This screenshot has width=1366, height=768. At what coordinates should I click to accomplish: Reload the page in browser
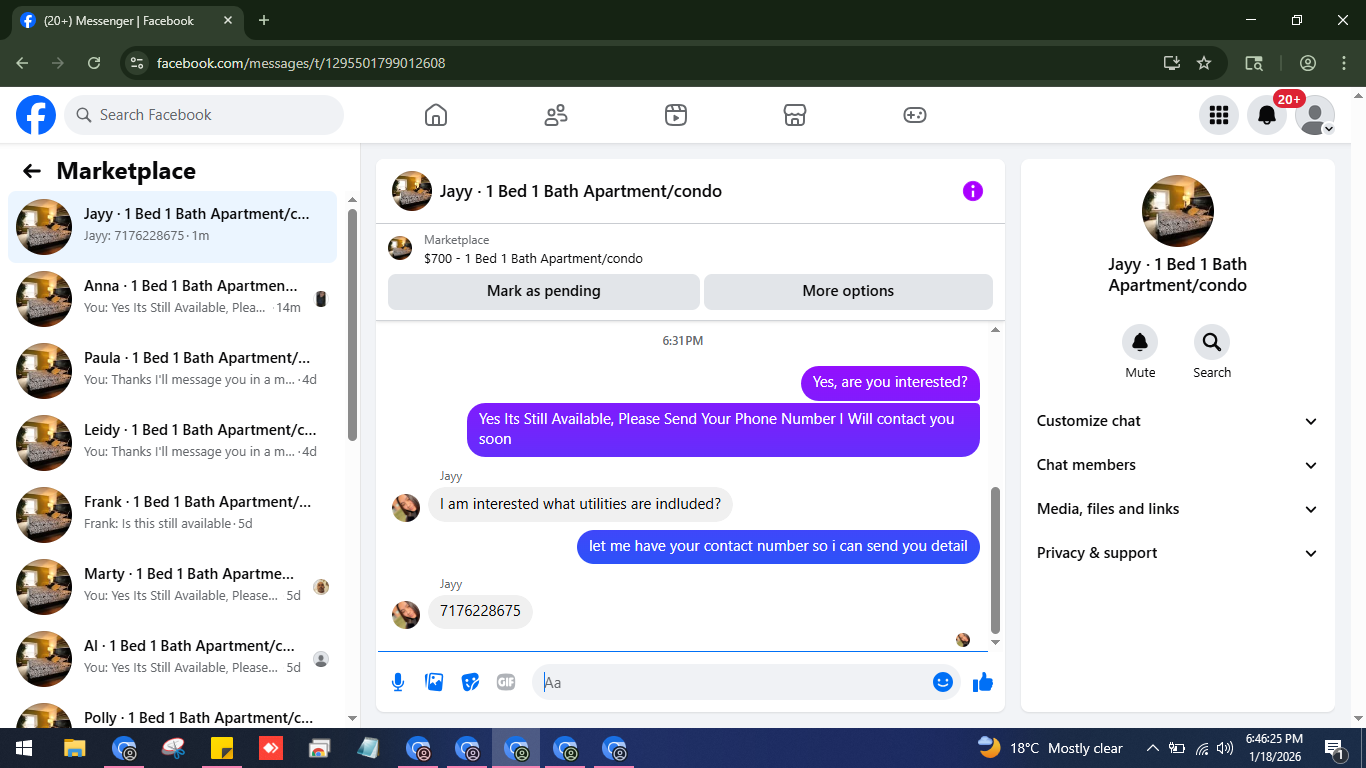(94, 63)
